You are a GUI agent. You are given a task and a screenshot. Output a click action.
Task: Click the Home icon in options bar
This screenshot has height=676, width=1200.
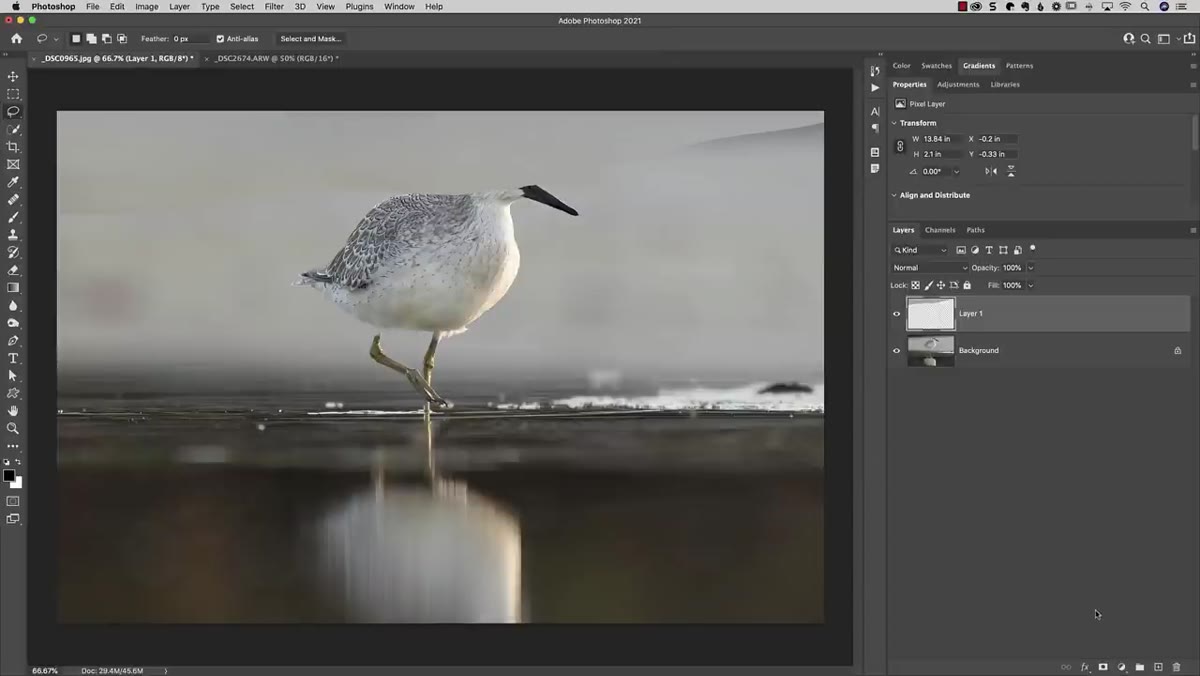pyautogui.click(x=16, y=39)
